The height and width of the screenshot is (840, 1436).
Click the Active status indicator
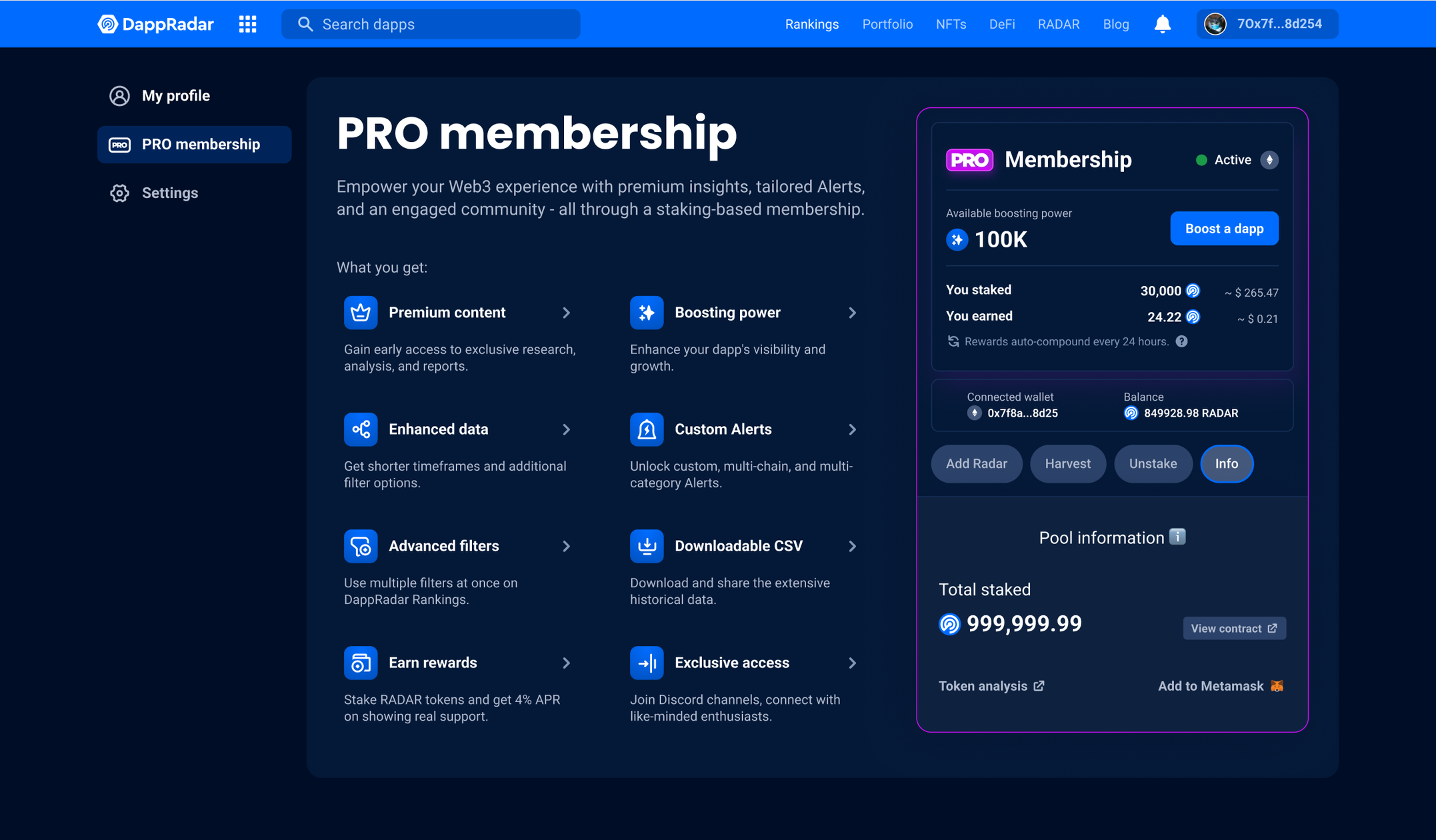(x=1223, y=160)
